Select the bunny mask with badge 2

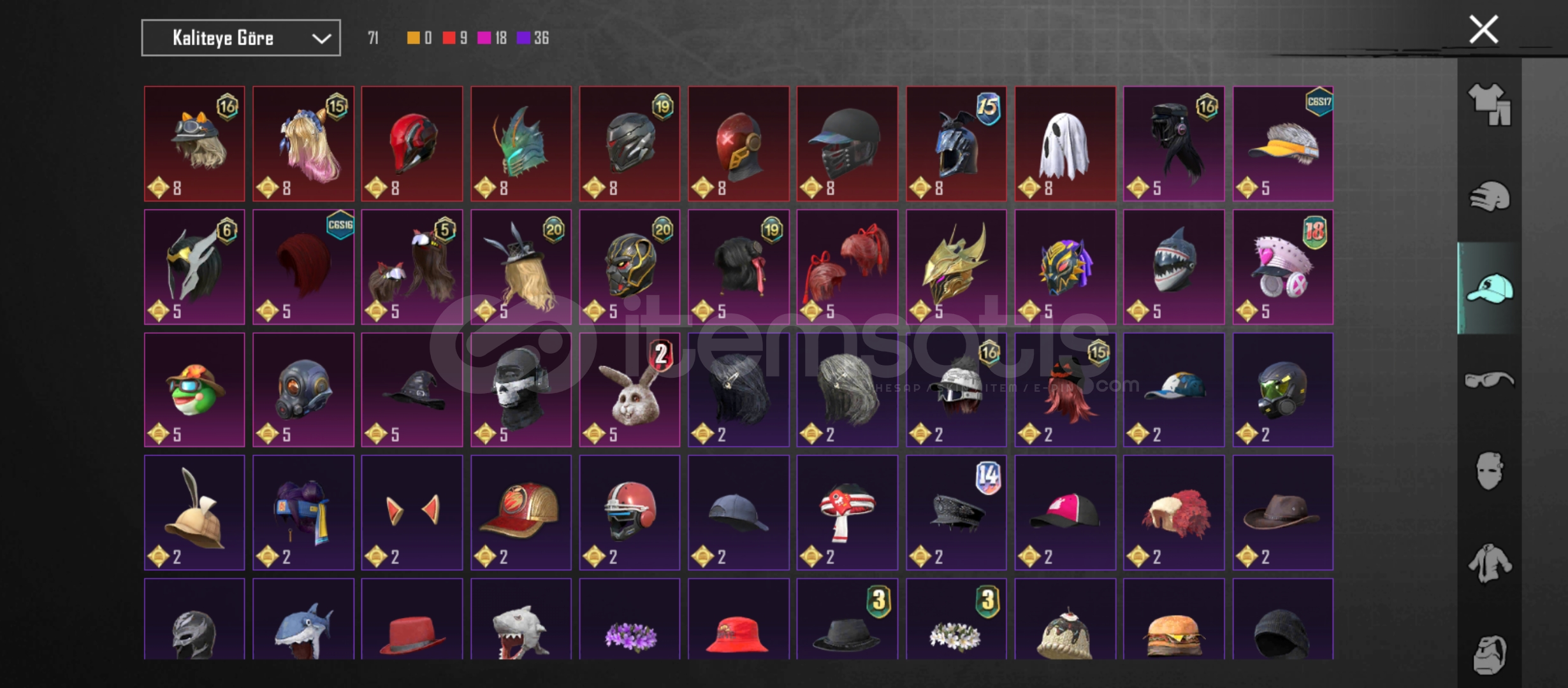coord(630,390)
